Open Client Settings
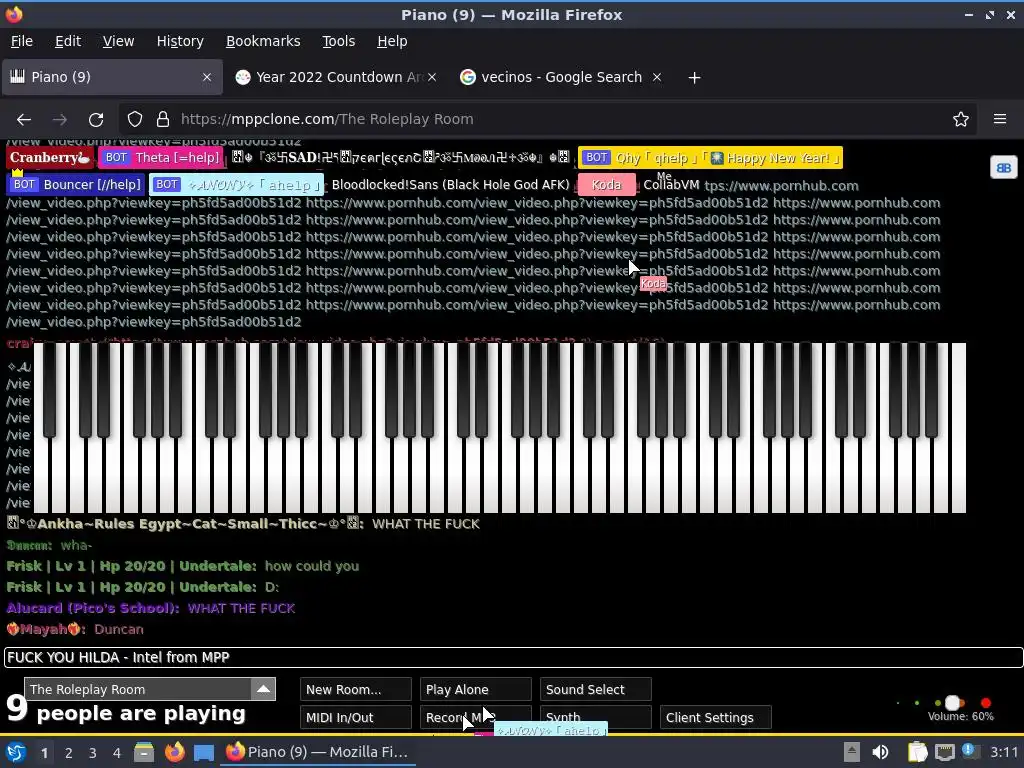The width and height of the screenshot is (1024, 768). point(716,717)
